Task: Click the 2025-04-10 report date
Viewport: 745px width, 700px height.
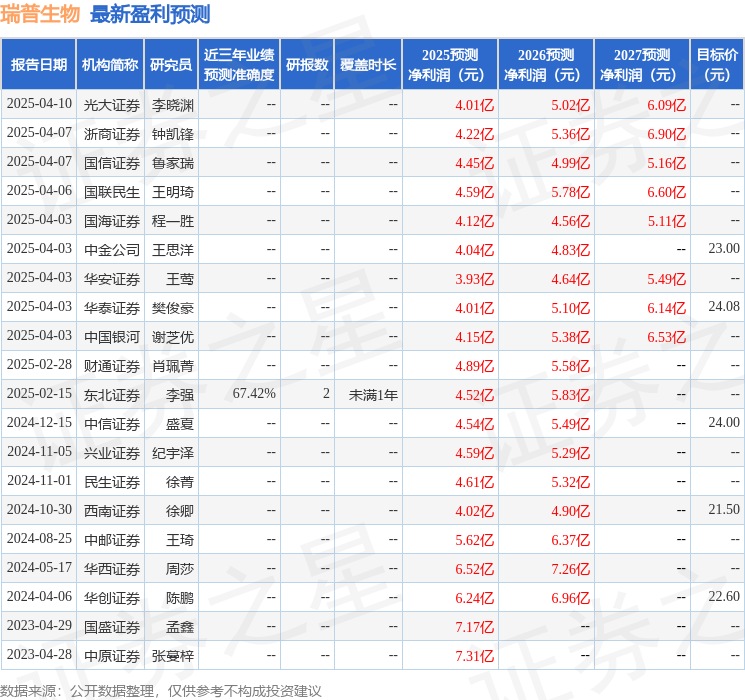Action: point(39,104)
